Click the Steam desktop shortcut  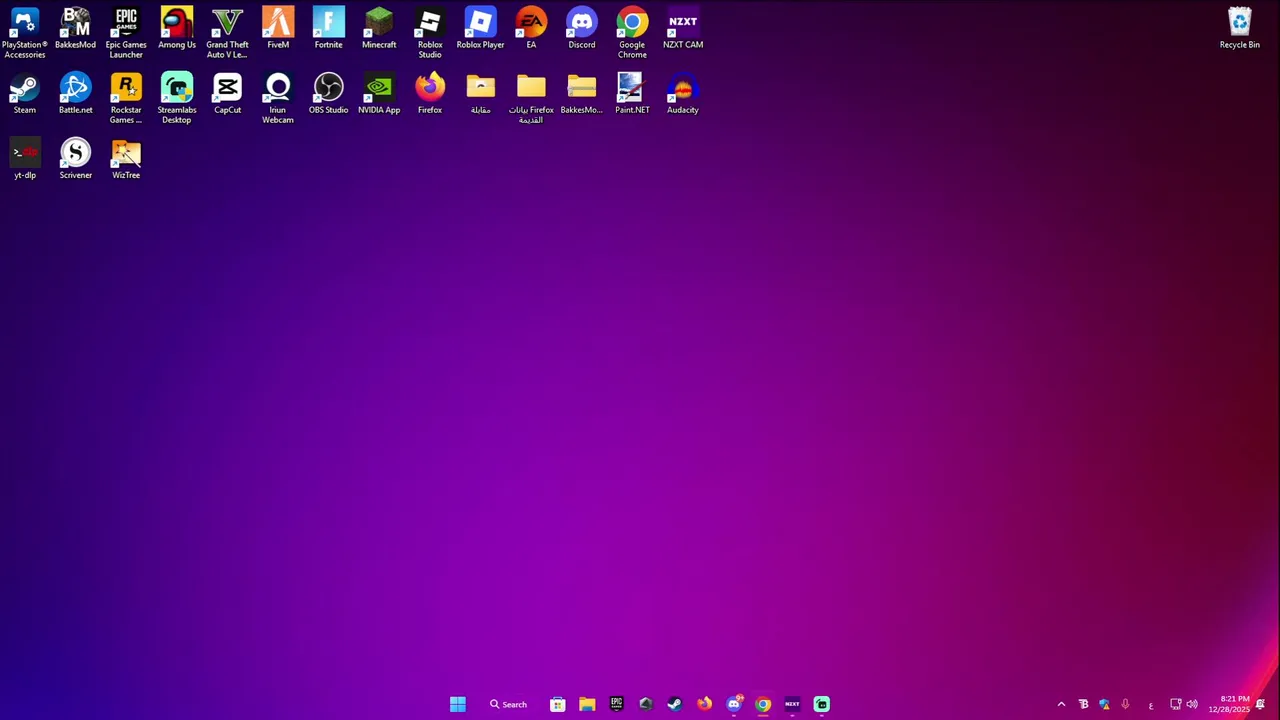click(25, 94)
